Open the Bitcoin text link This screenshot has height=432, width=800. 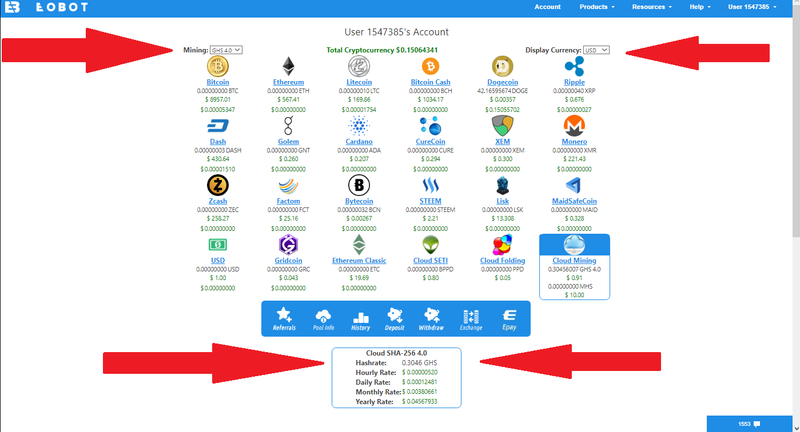click(x=218, y=82)
